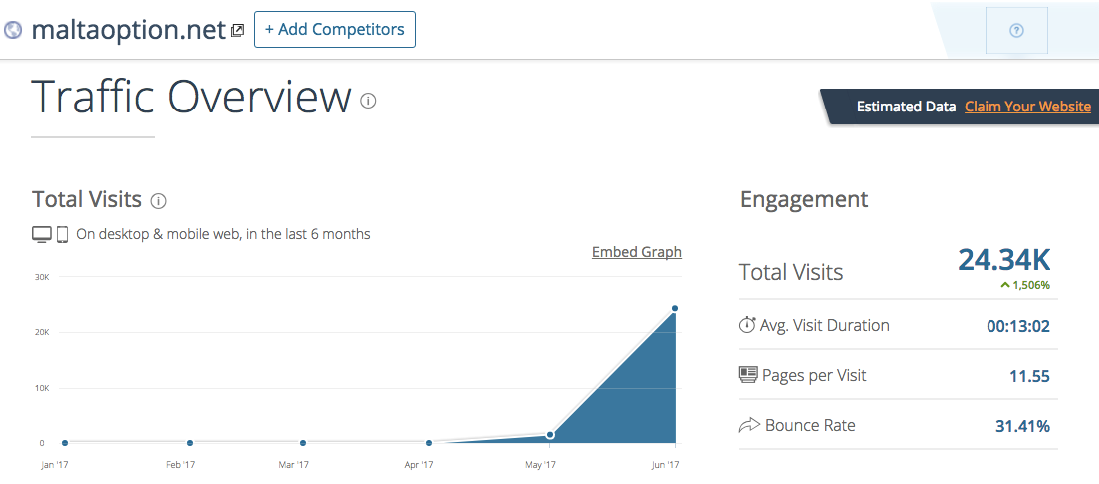The height and width of the screenshot is (484, 1099).
Task: Click the 24.34K total visits value
Action: 1004,260
